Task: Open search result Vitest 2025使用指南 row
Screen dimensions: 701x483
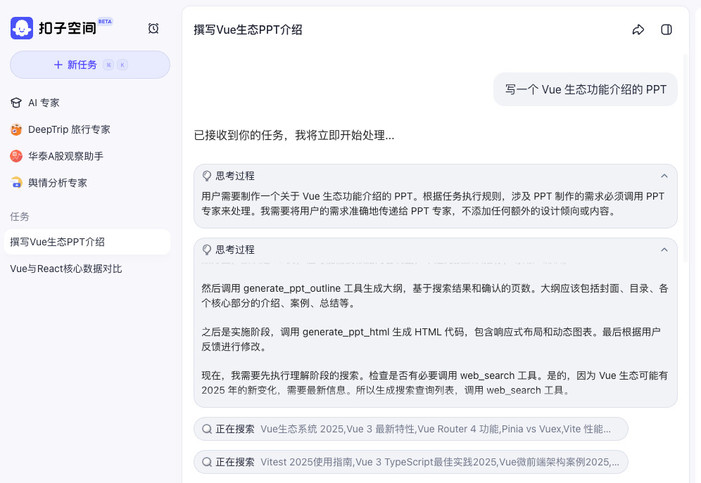Action: tap(411, 462)
